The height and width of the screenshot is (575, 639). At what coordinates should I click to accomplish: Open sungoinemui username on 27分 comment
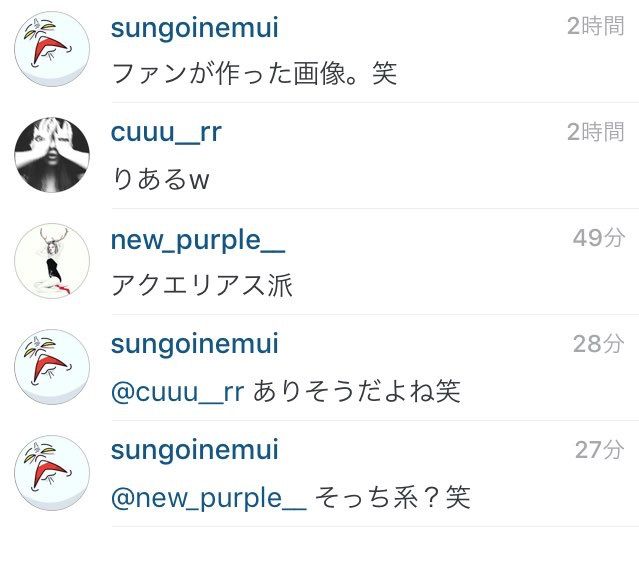tap(195, 450)
